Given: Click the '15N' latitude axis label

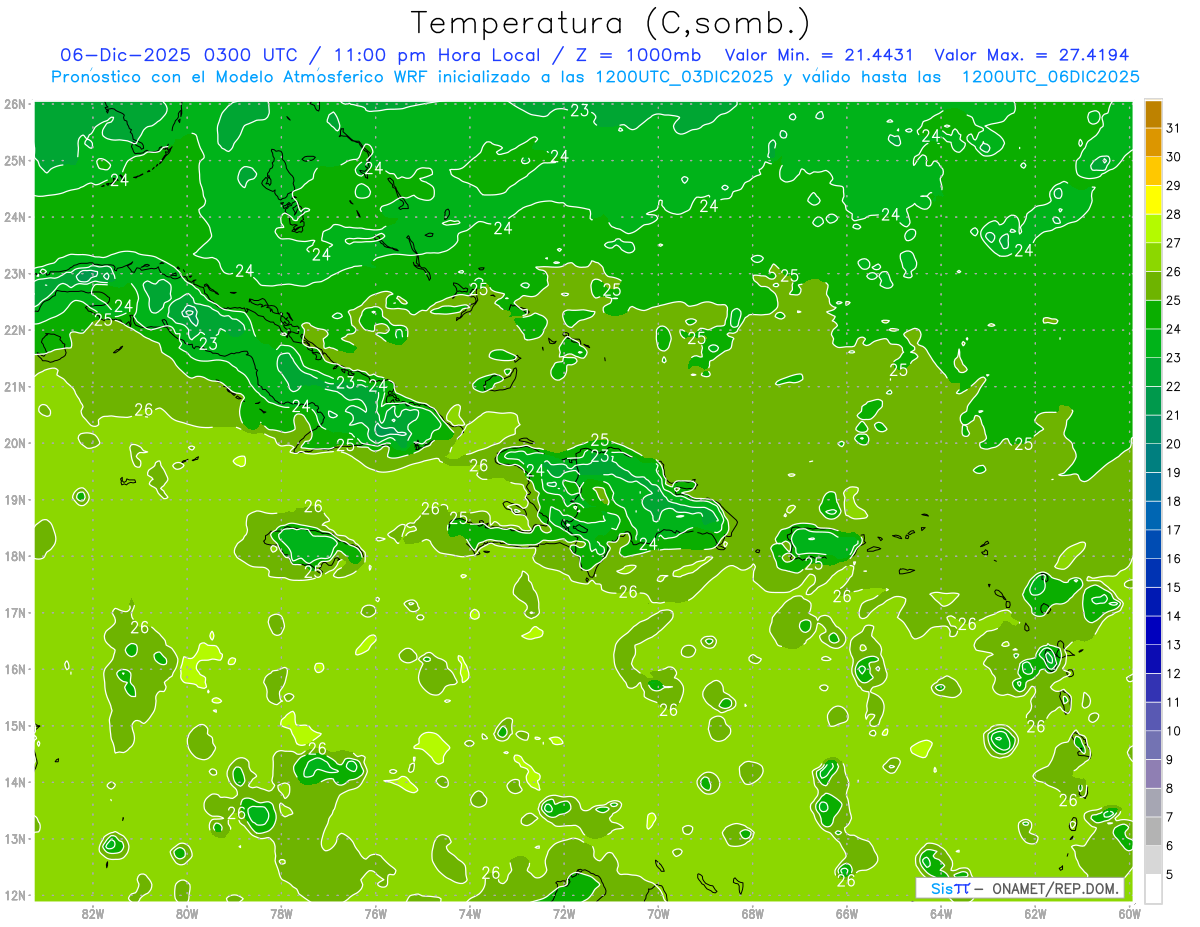Looking at the screenshot, I should (x=15, y=726).
